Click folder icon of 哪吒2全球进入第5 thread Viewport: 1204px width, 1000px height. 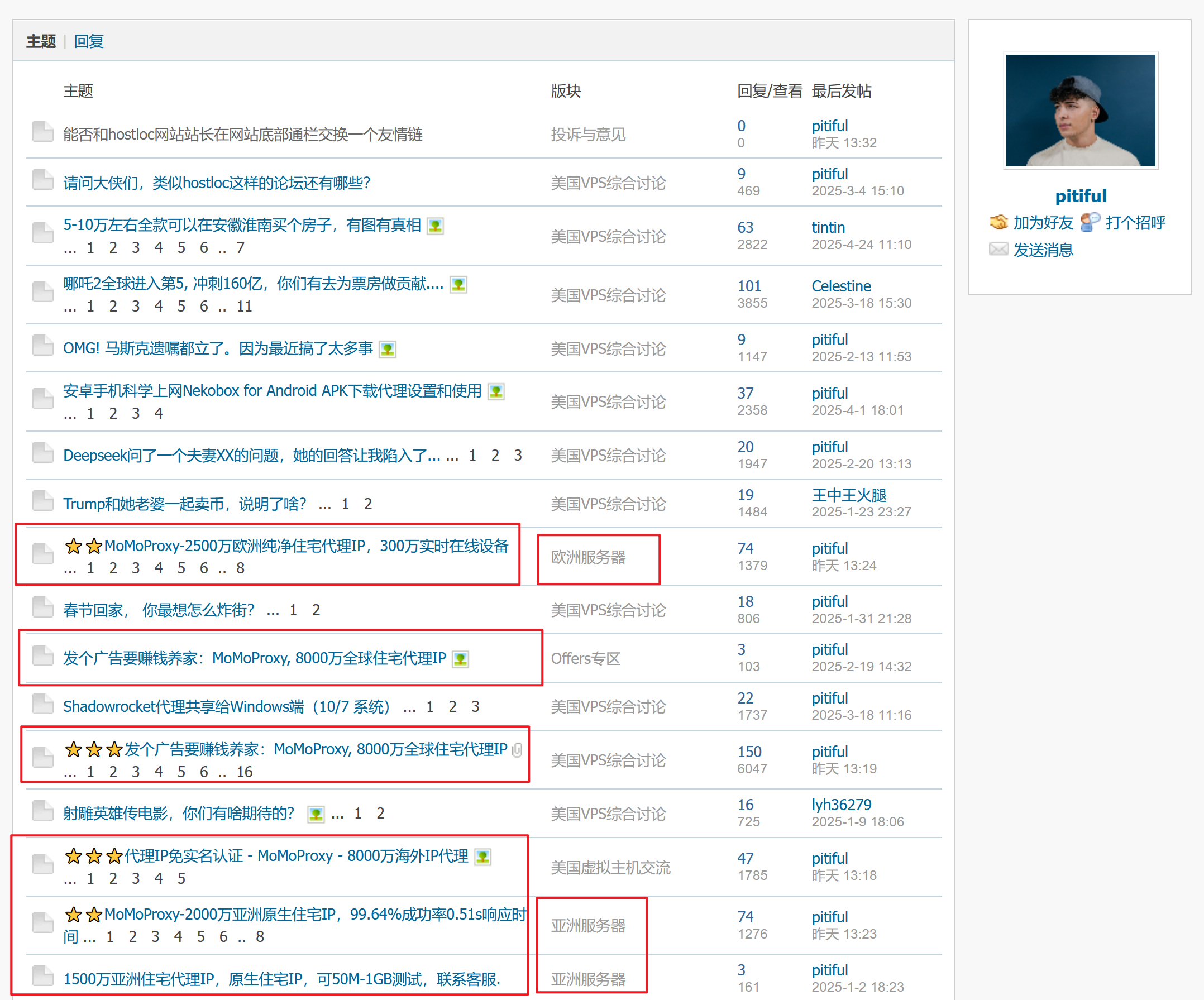(43, 292)
